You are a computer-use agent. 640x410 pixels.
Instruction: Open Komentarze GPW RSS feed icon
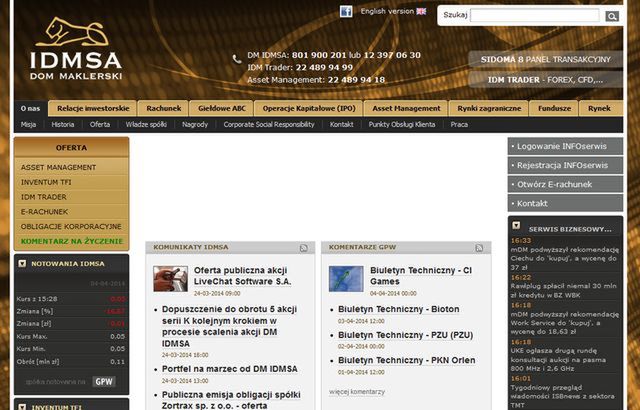[479, 248]
